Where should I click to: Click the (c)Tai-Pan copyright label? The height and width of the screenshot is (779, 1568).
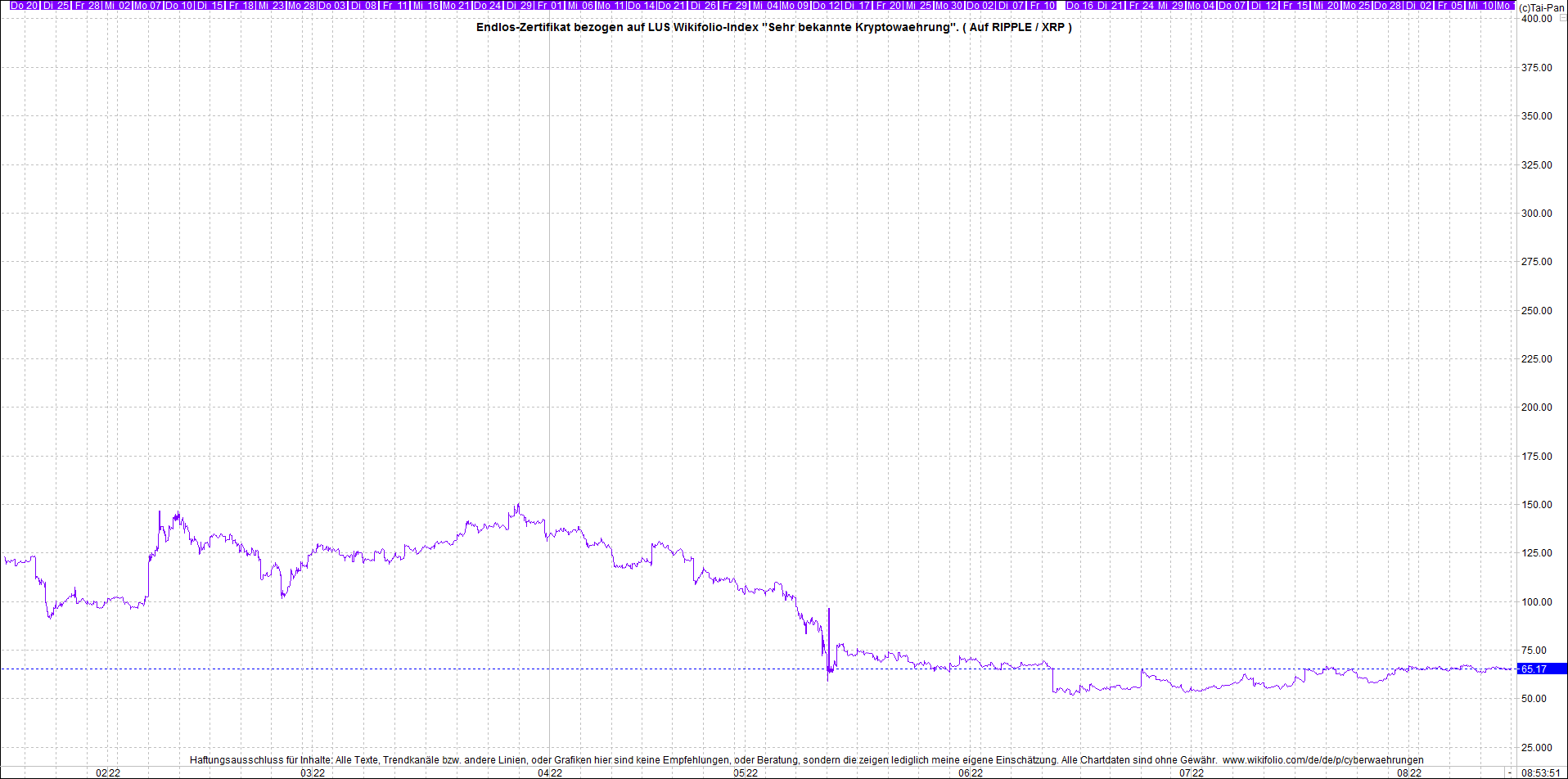(1542, 7)
